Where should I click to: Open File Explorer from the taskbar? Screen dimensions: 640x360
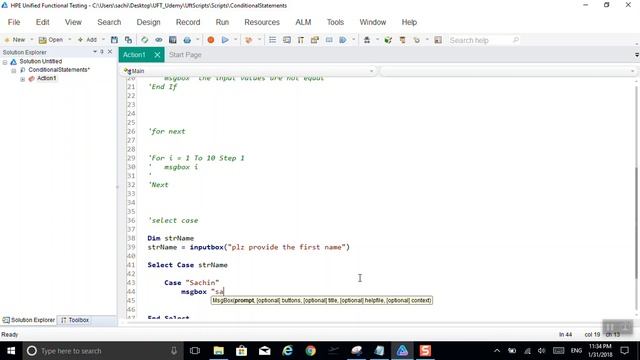click(x=218, y=351)
